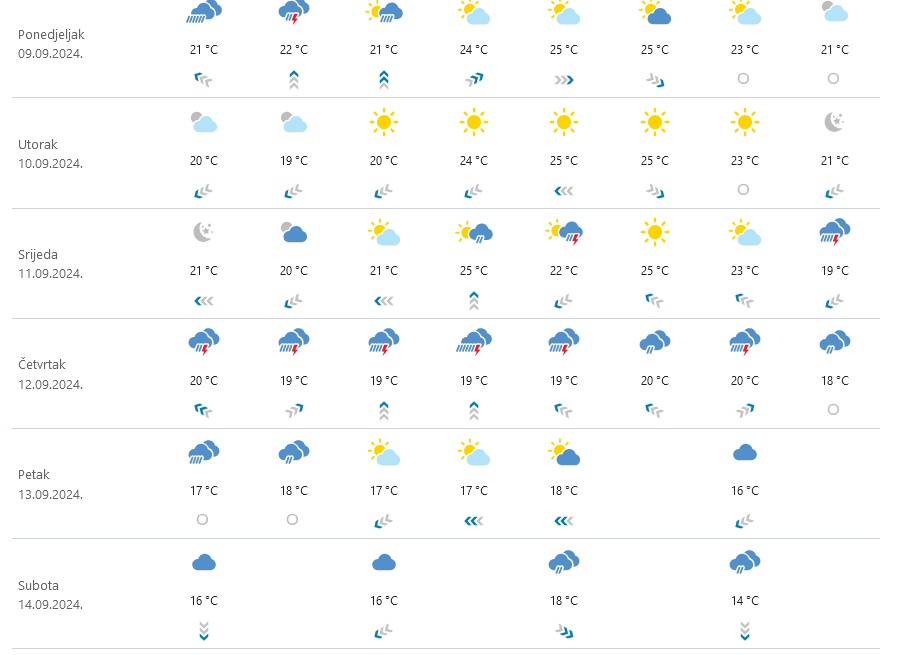Click the rain cloud icon above 18 °C on Subota
This screenshot has width=902, height=655.
(x=564, y=562)
